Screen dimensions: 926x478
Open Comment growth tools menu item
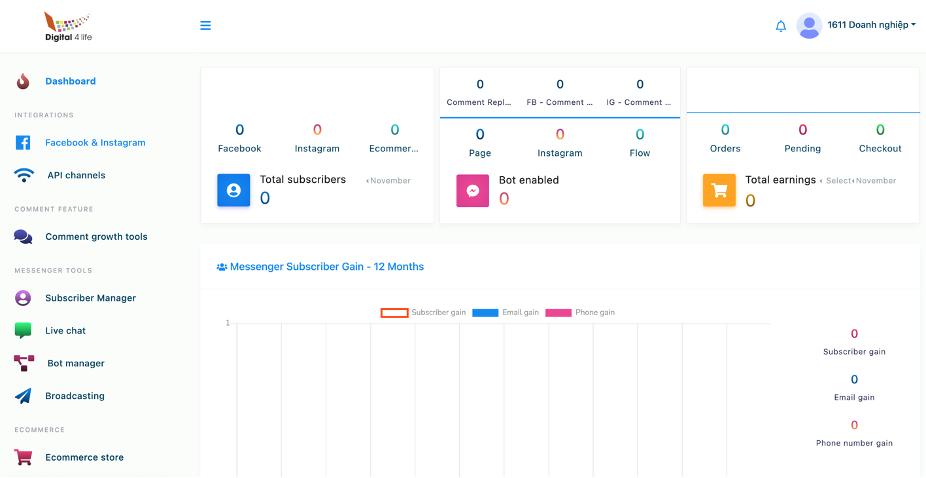coord(96,237)
